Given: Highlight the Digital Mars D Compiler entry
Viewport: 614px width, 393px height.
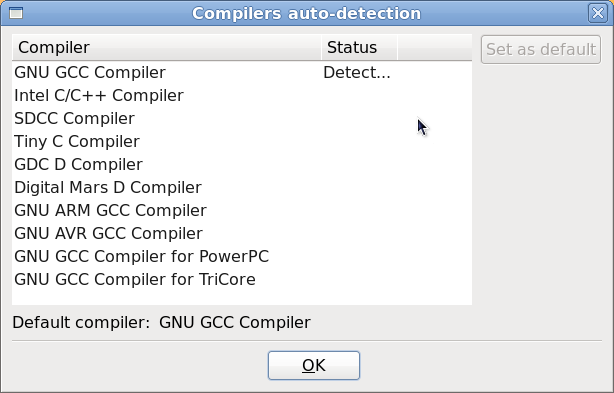Looking at the screenshot, I should [x=242, y=187].
